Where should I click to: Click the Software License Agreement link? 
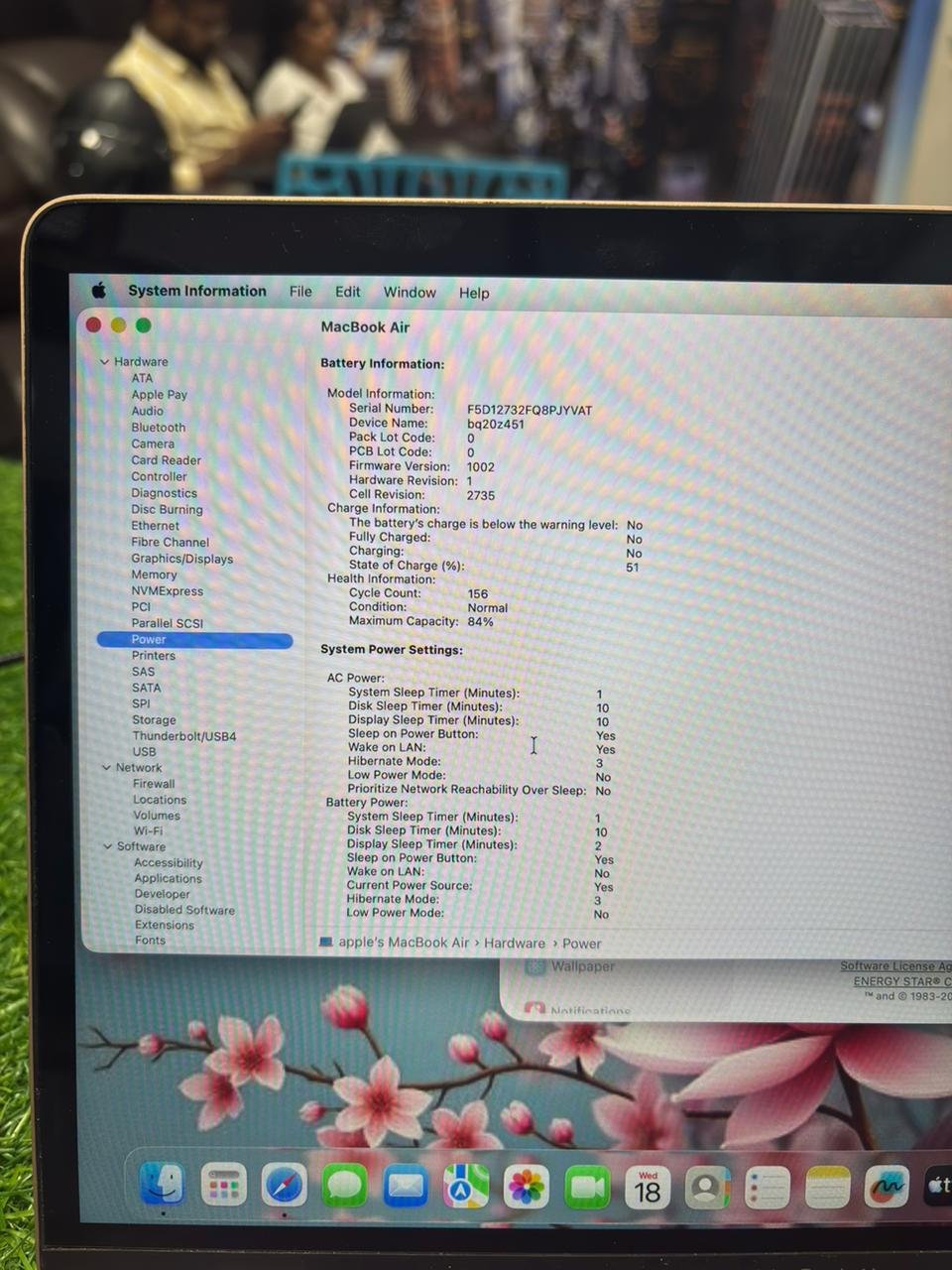click(x=894, y=966)
